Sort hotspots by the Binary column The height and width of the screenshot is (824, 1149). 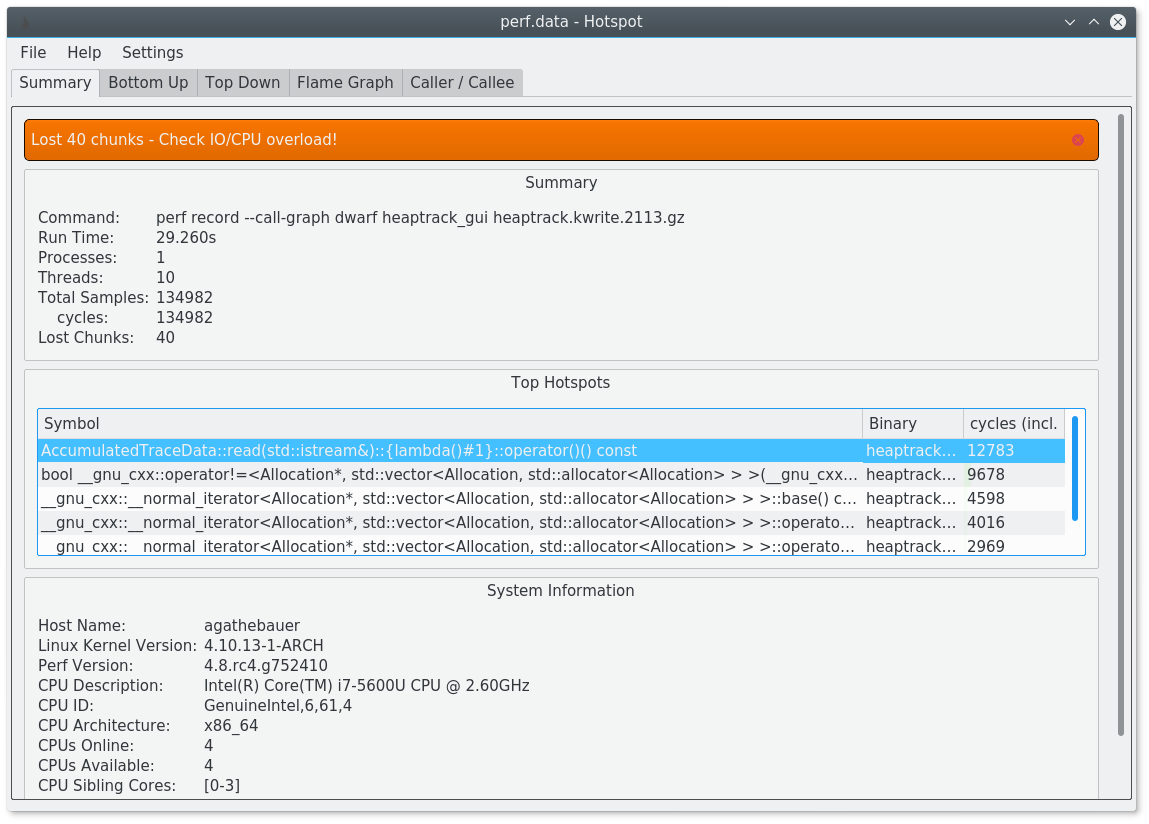[911, 423]
